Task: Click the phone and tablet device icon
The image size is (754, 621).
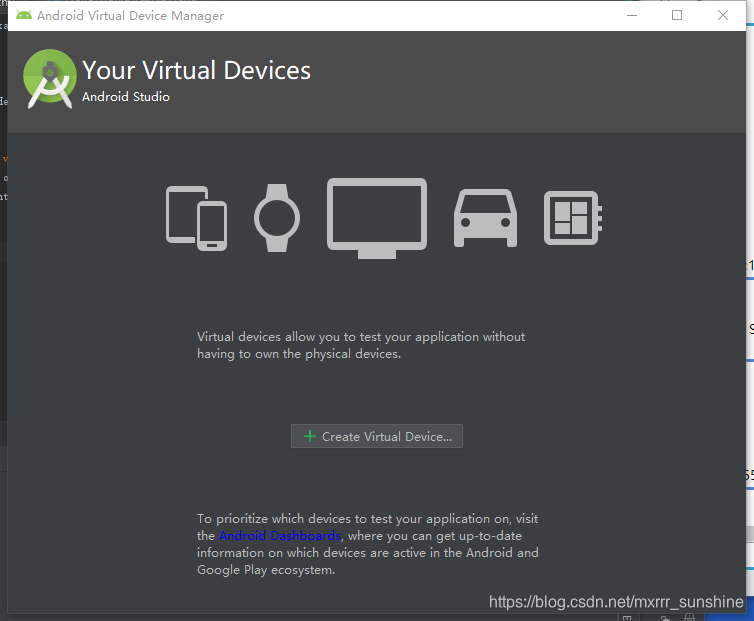Action: click(196, 218)
